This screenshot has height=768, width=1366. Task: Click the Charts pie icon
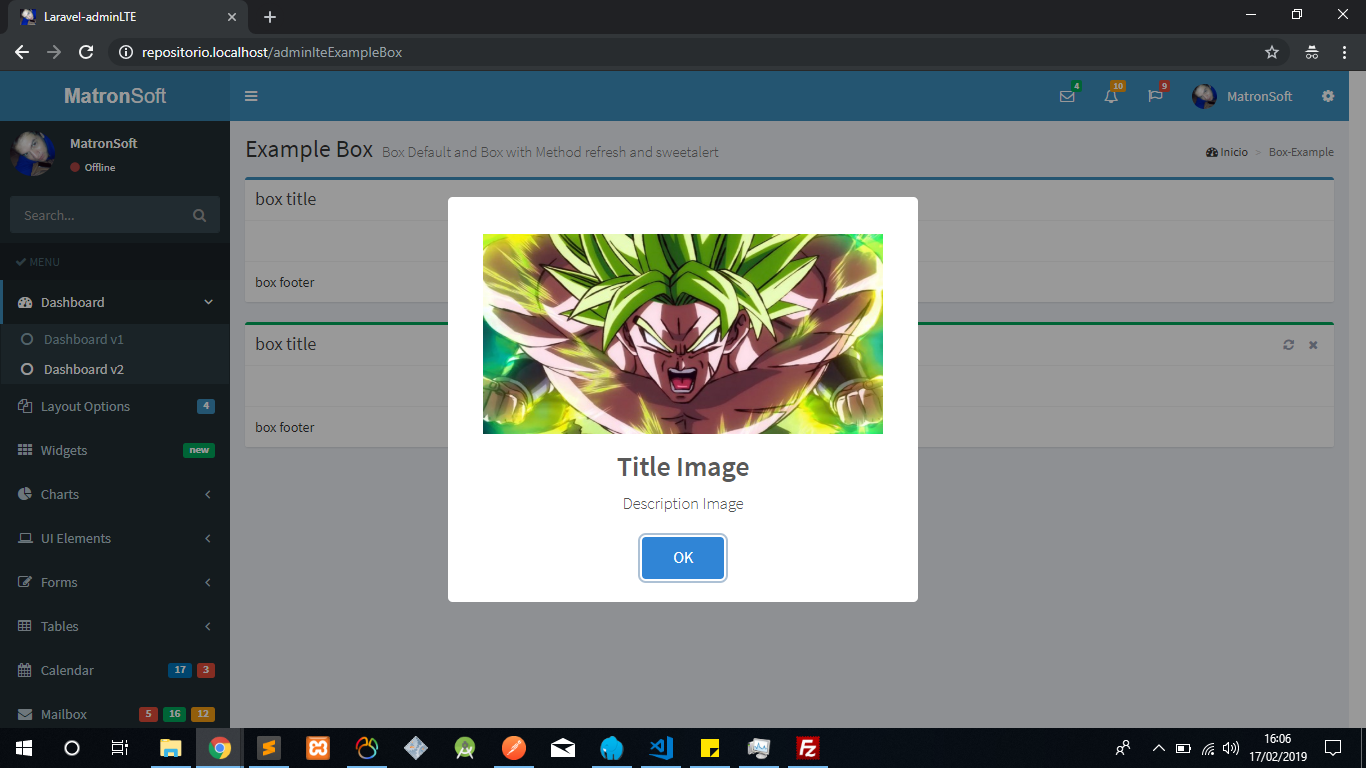(x=25, y=494)
